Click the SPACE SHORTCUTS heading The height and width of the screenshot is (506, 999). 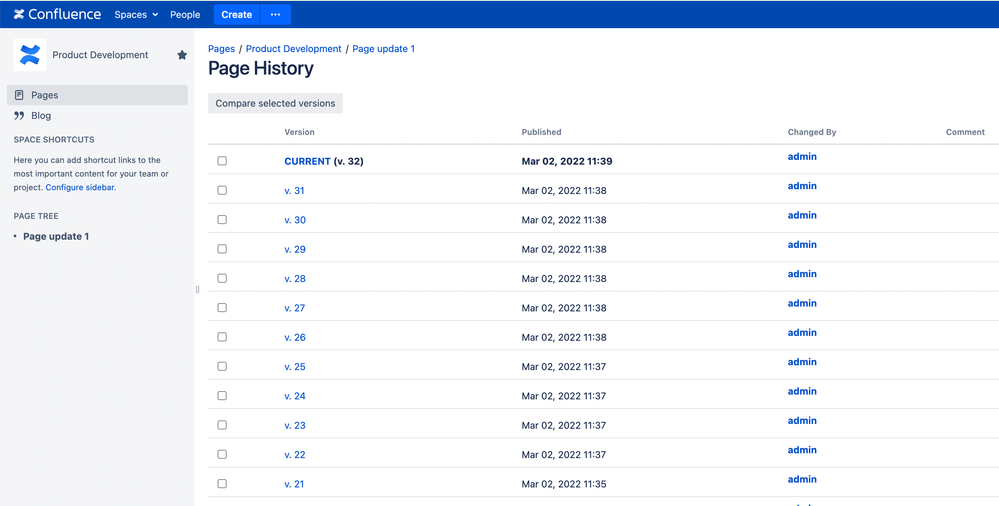click(54, 140)
